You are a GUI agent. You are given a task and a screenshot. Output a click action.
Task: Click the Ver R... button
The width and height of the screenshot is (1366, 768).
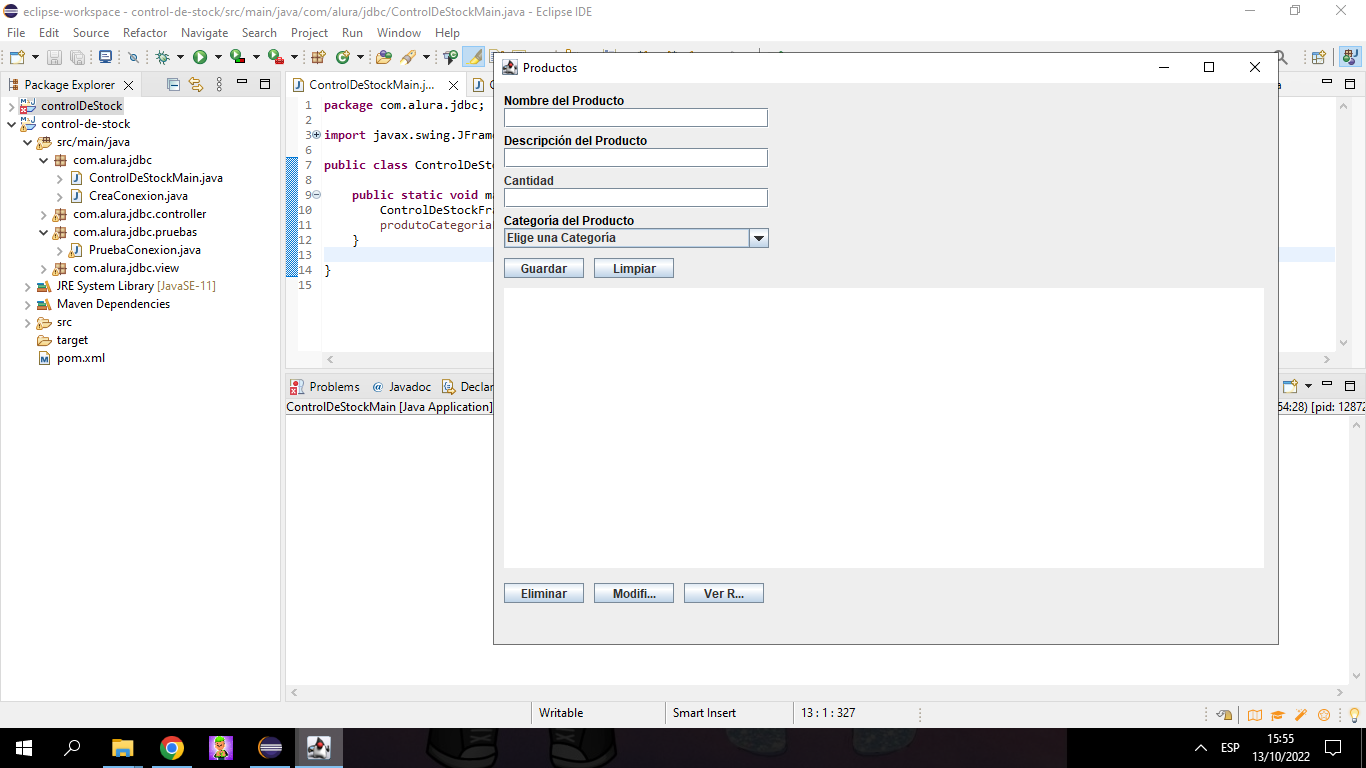[x=724, y=593]
